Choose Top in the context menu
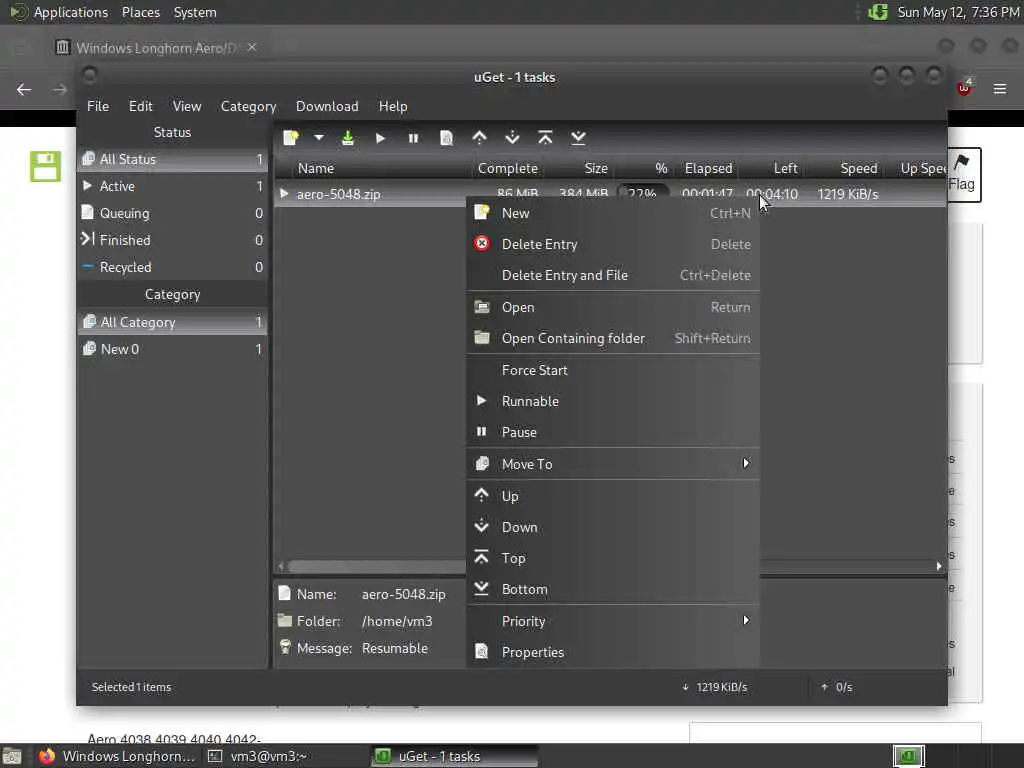The height and width of the screenshot is (768, 1024). [x=613, y=558]
